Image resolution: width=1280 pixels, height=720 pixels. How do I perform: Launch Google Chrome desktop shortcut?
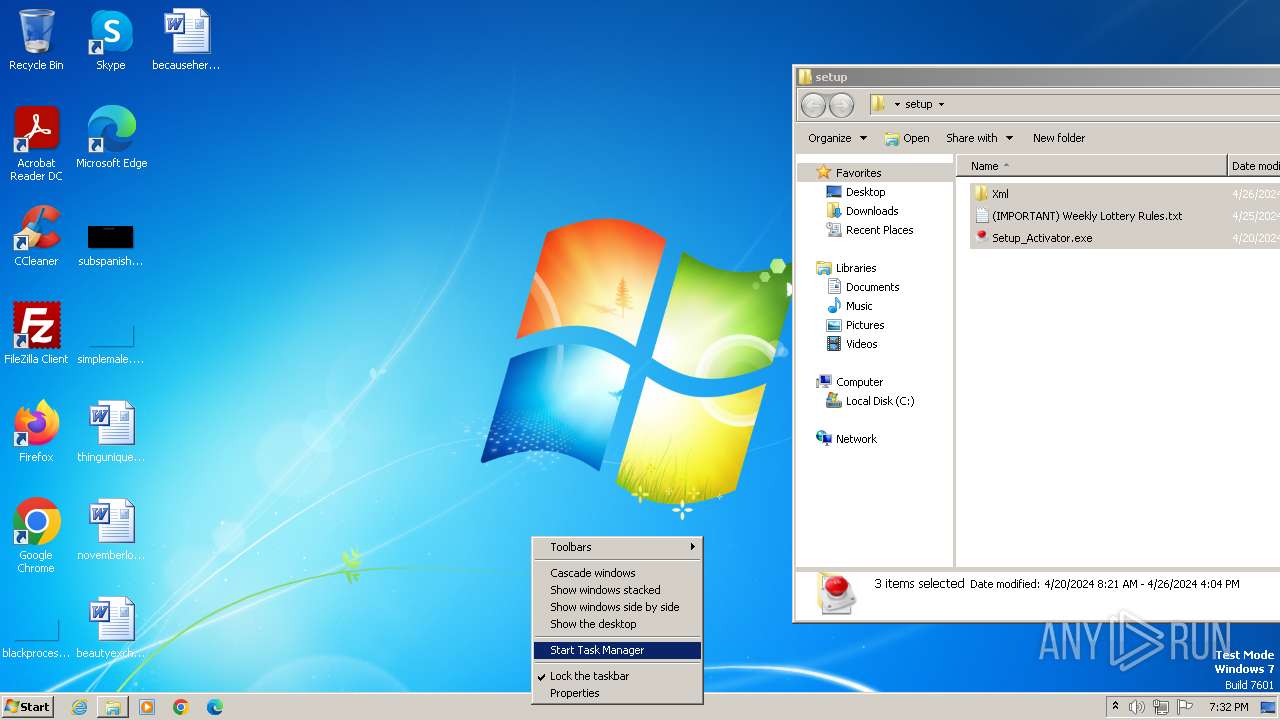[36, 535]
